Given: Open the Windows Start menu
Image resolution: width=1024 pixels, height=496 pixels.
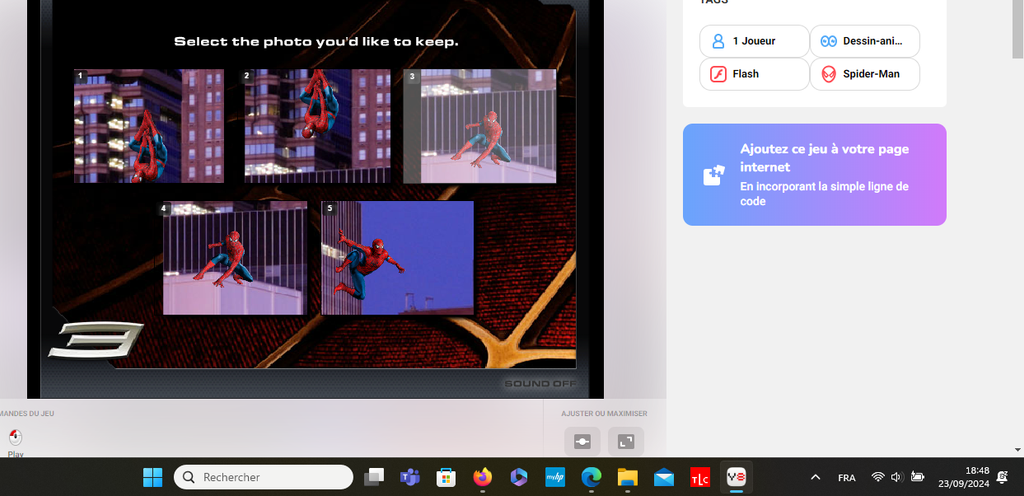Looking at the screenshot, I should point(153,477).
